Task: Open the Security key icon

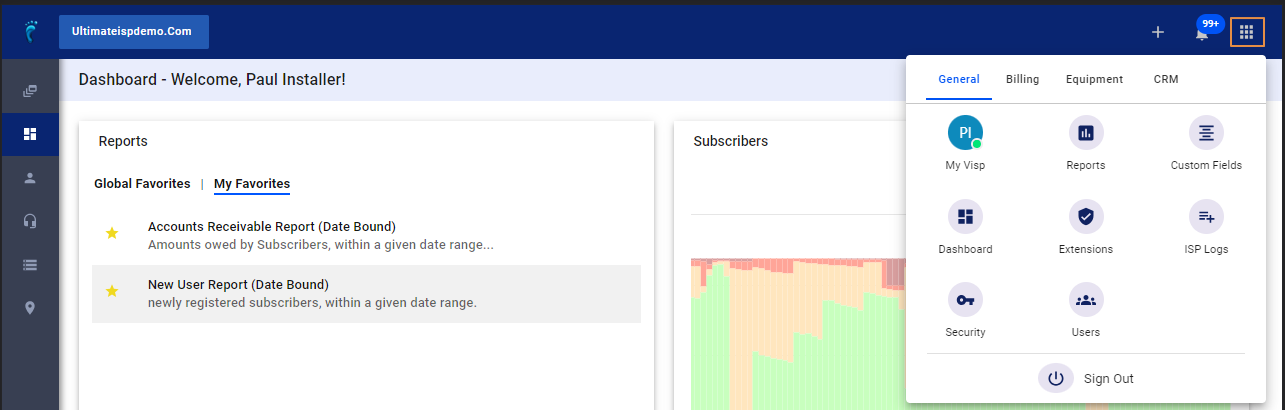Action: pyautogui.click(x=965, y=300)
